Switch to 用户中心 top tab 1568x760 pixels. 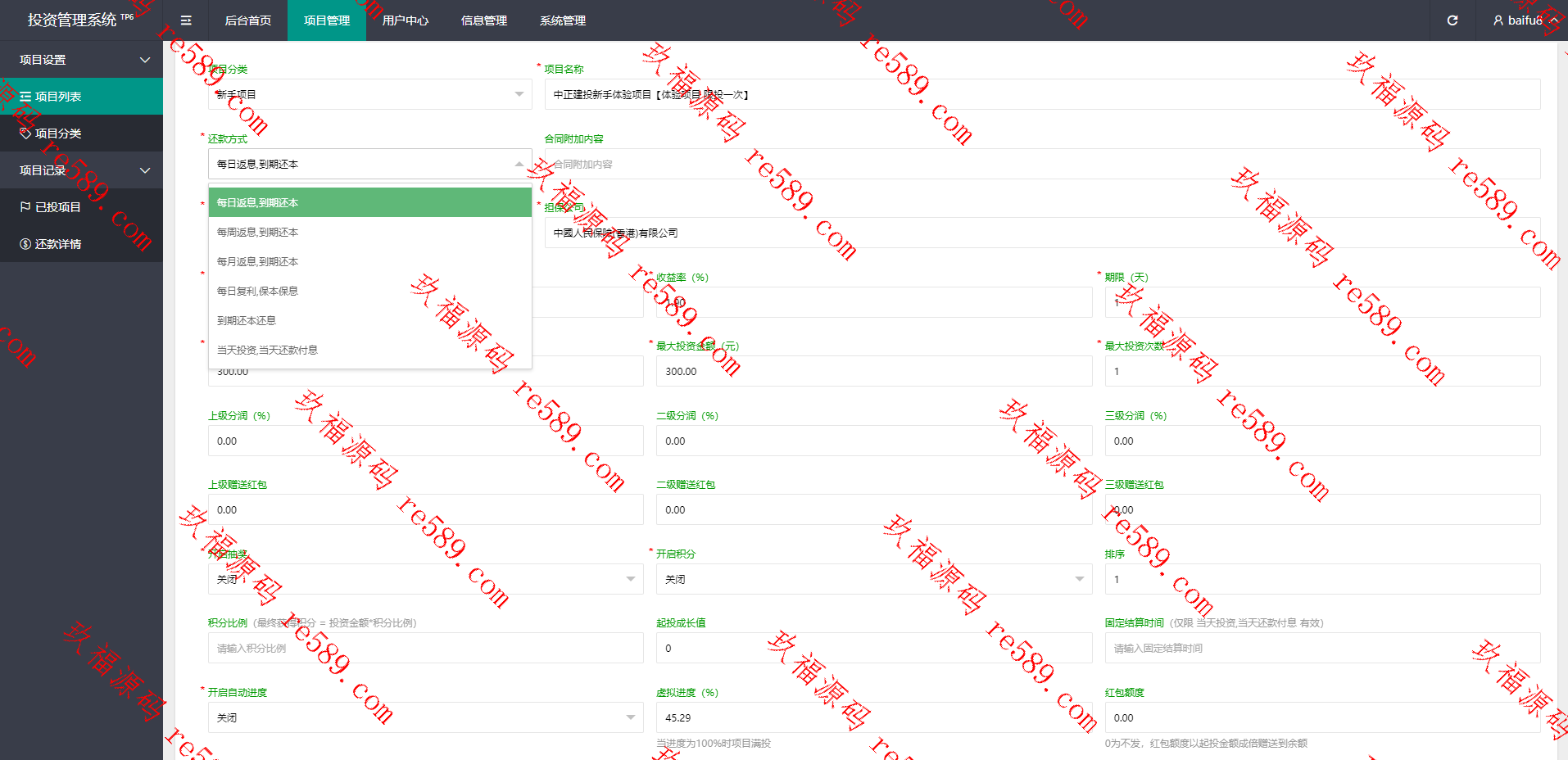pos(406,20)
